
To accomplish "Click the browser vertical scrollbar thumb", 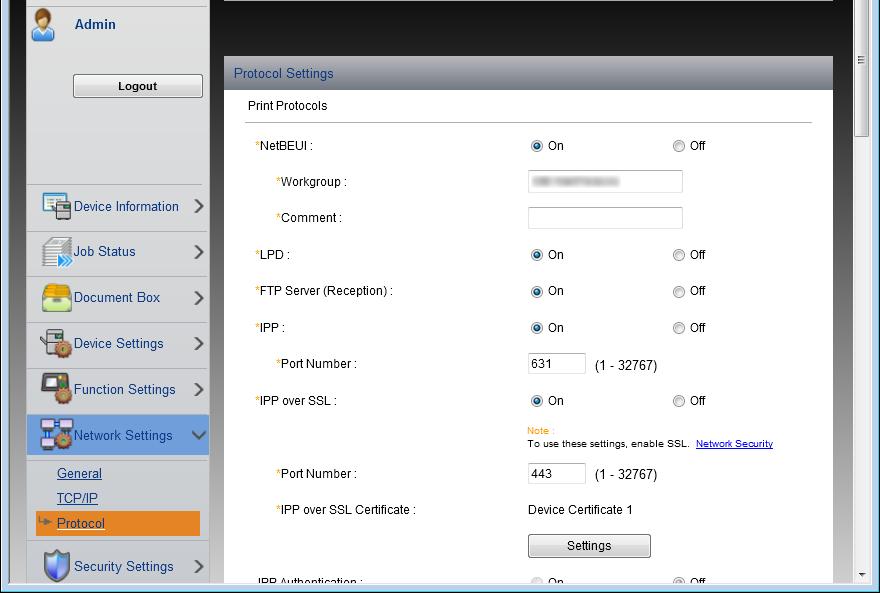I will (x=861, y=68).
